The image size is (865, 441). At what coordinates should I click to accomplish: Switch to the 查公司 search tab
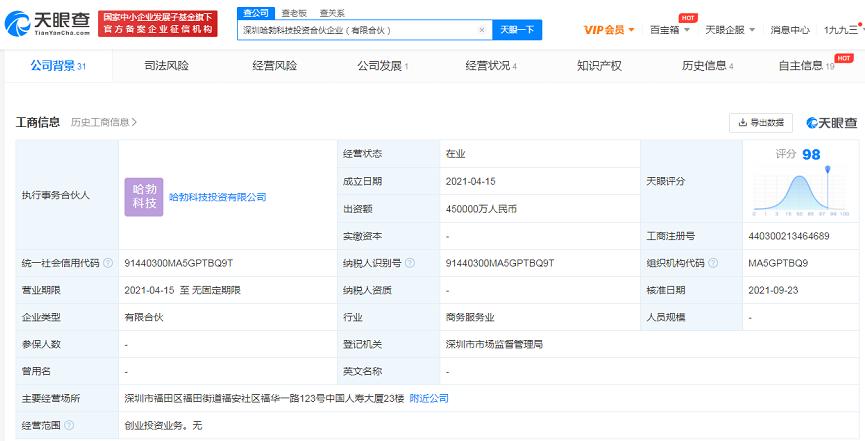pos(256,13)
